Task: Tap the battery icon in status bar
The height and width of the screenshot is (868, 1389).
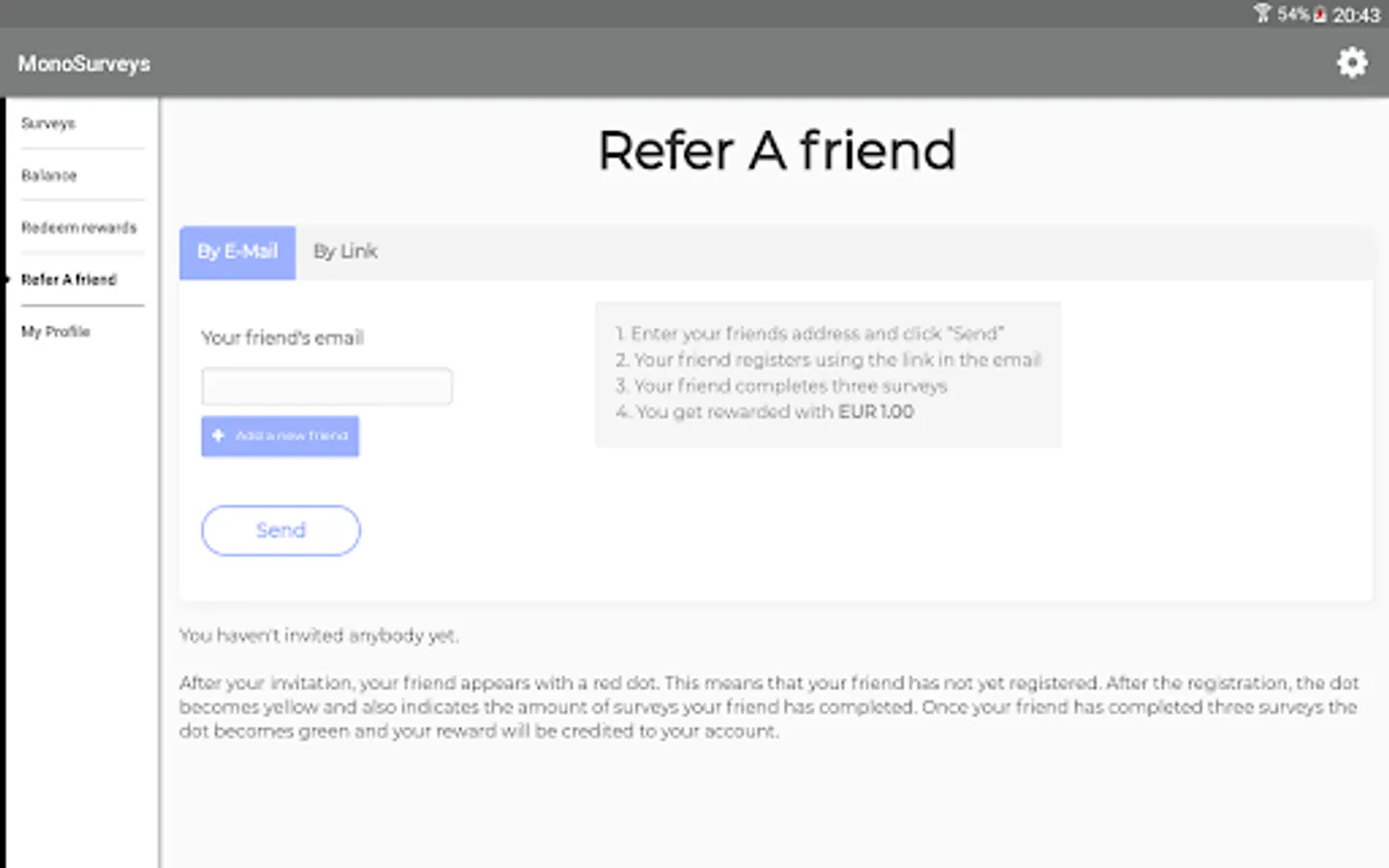Action: pyautogui.click(x=1320, y=14)
